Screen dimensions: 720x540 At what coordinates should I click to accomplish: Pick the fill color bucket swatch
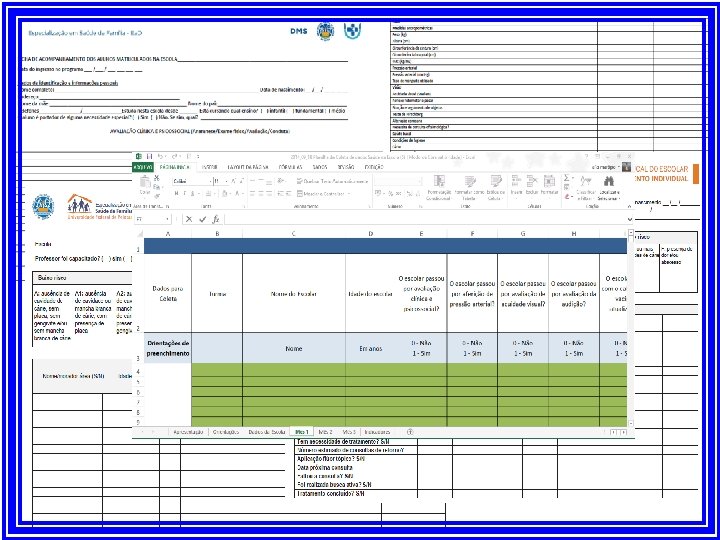(x=225, y=194)
